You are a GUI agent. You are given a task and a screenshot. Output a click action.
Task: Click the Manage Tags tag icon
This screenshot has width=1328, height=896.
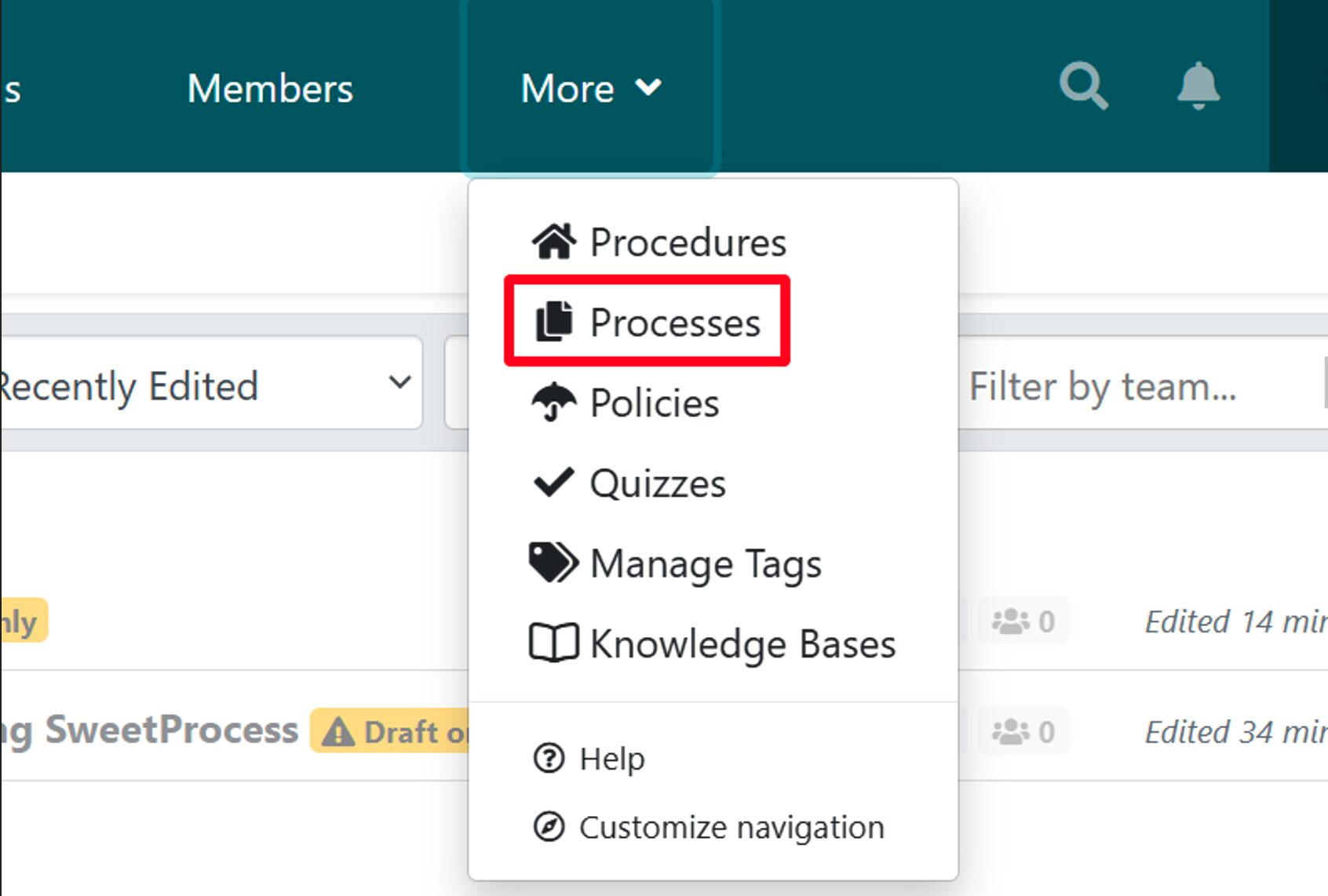tap(554, 563)
